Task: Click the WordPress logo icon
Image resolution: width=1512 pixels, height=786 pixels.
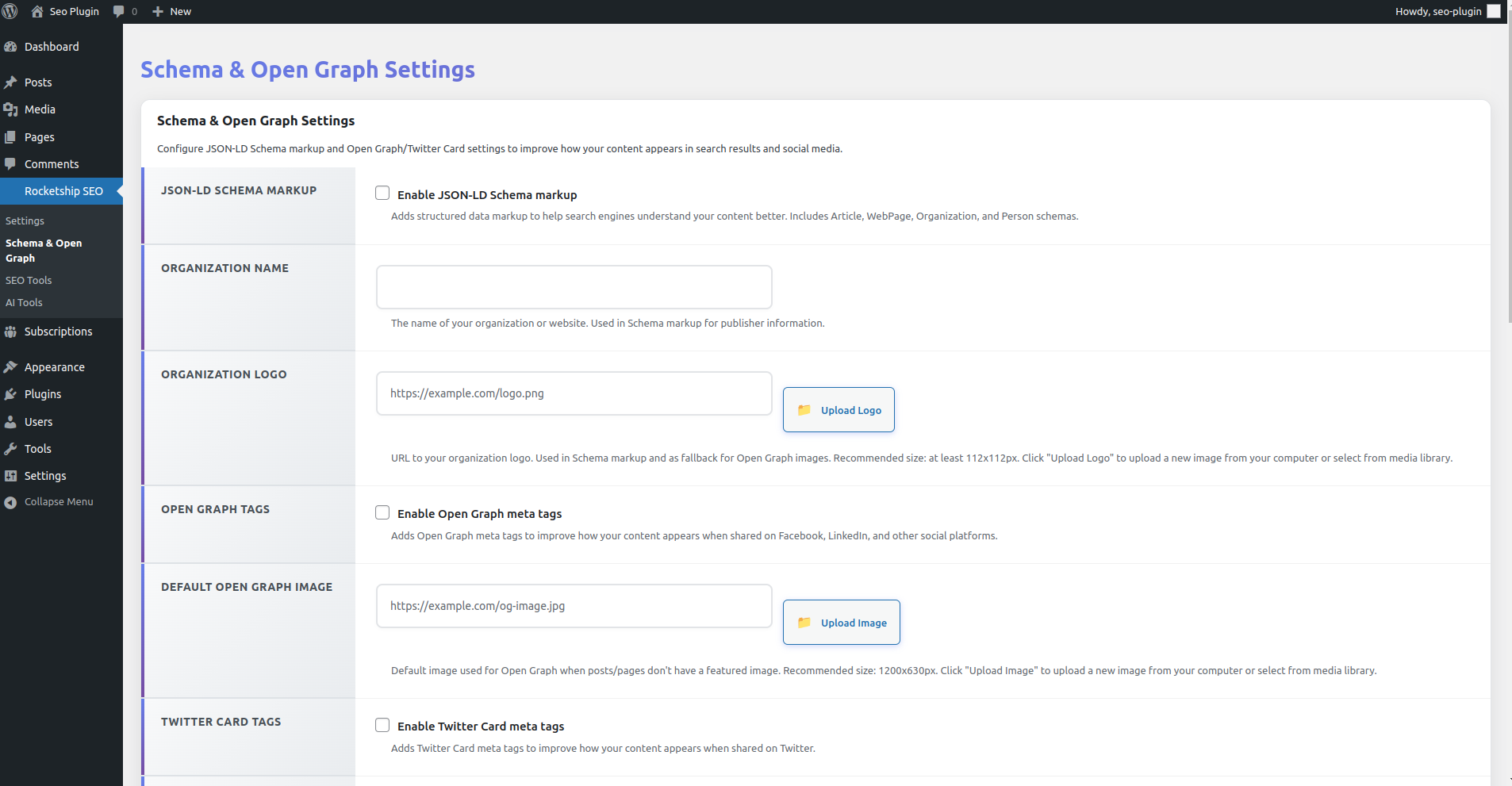Action: pos(10,11)
